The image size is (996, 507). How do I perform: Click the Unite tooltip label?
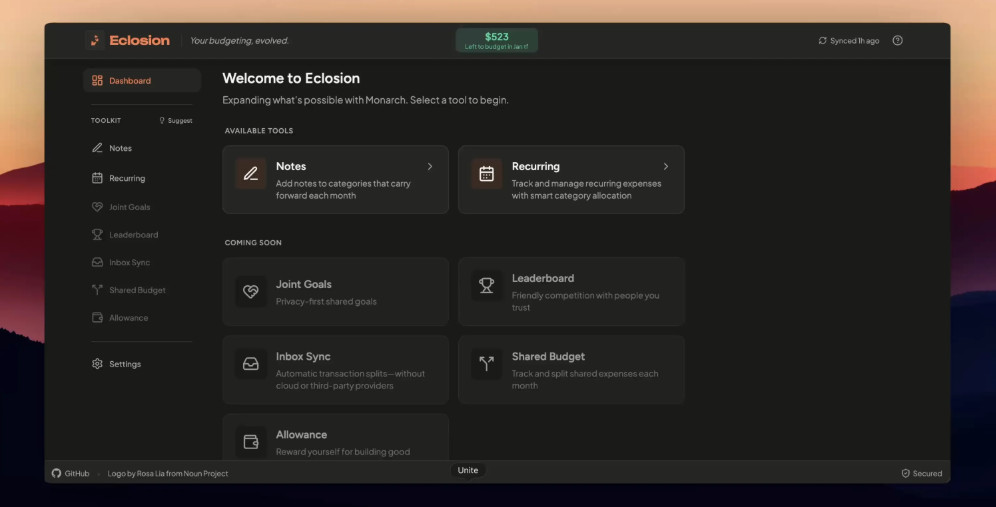tap(468, 470)
